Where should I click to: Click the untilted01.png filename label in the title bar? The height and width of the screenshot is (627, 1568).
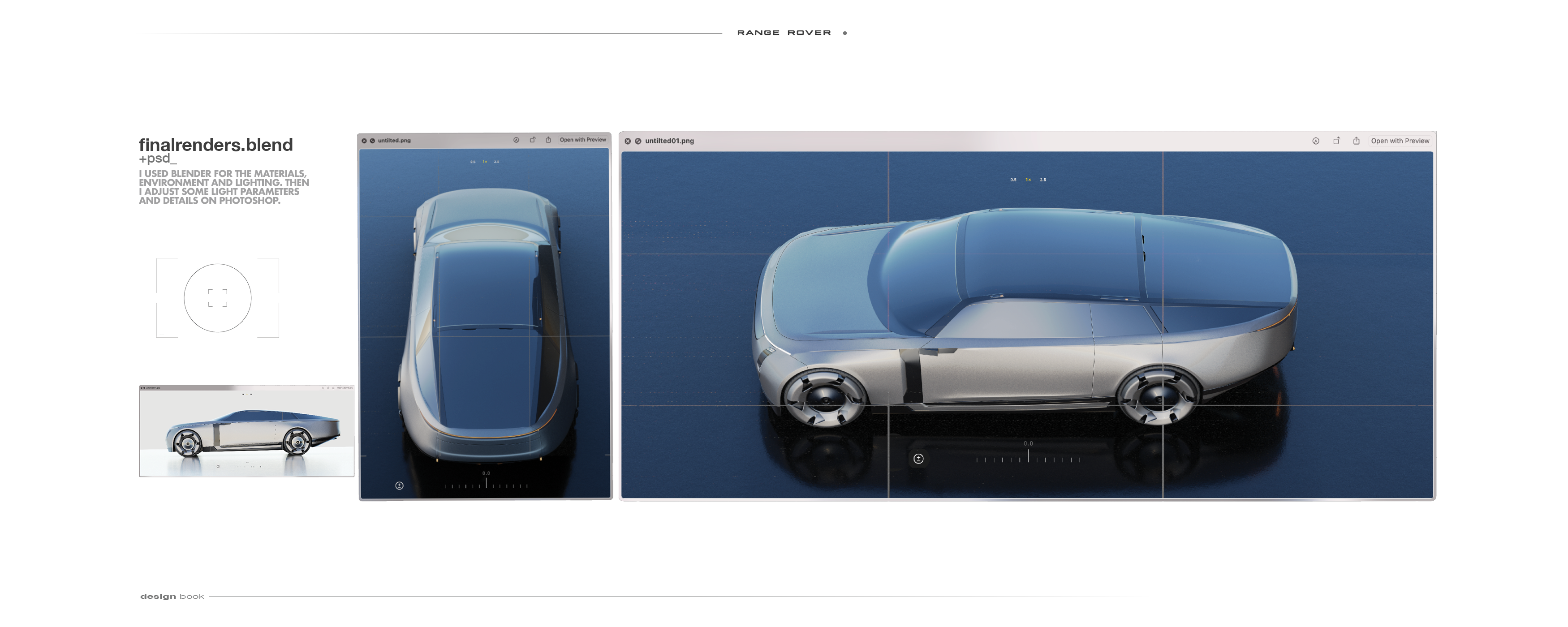[671, 141]
